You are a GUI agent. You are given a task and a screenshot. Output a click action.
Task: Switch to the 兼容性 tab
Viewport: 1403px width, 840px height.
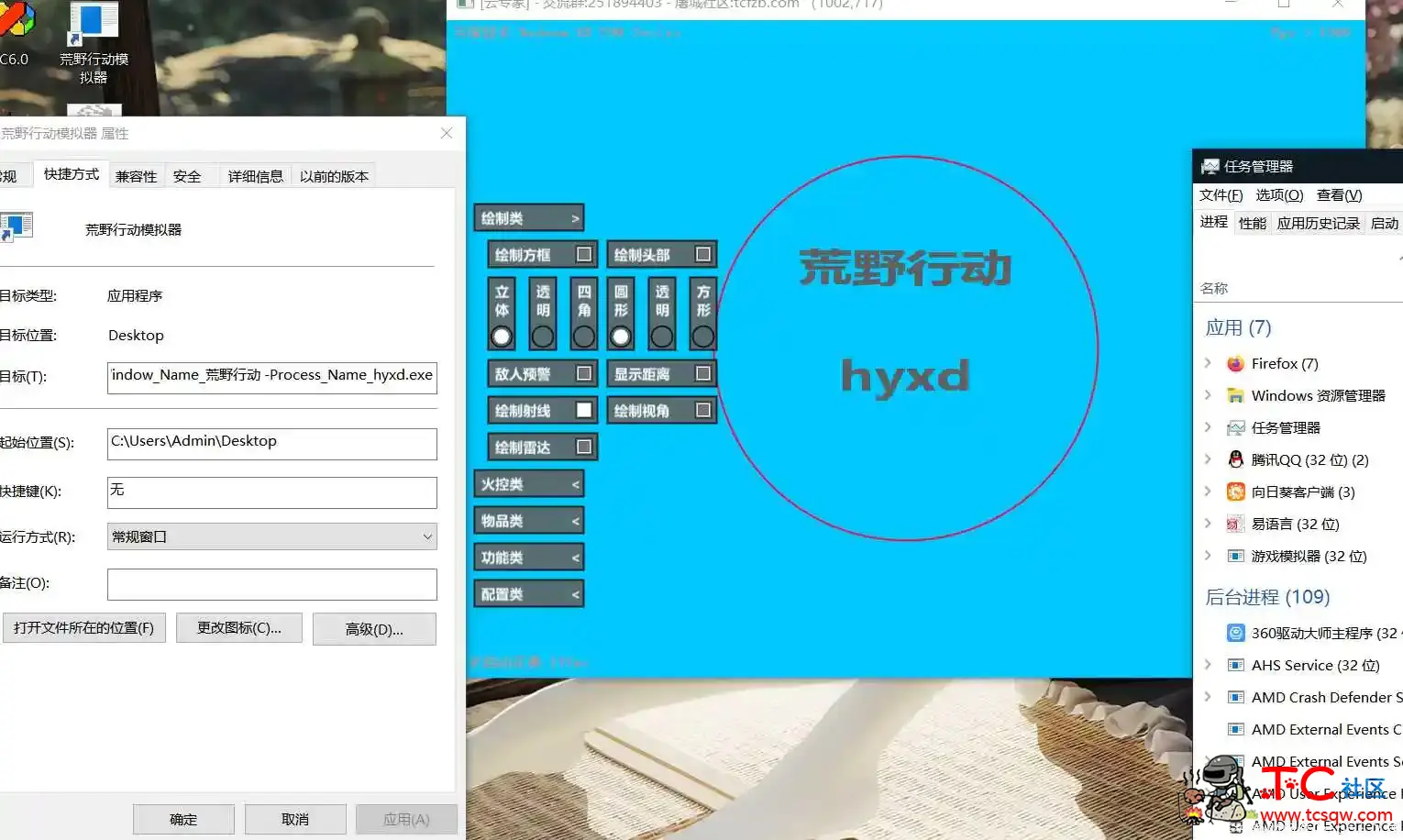point(137,176)
